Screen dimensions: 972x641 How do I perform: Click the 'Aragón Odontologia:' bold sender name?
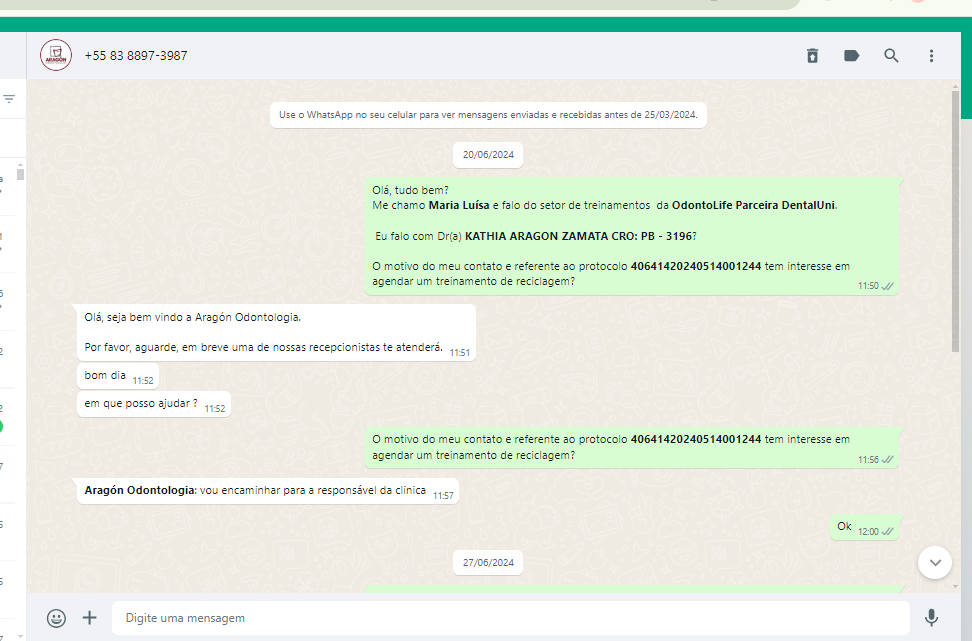tap(141, 490)
